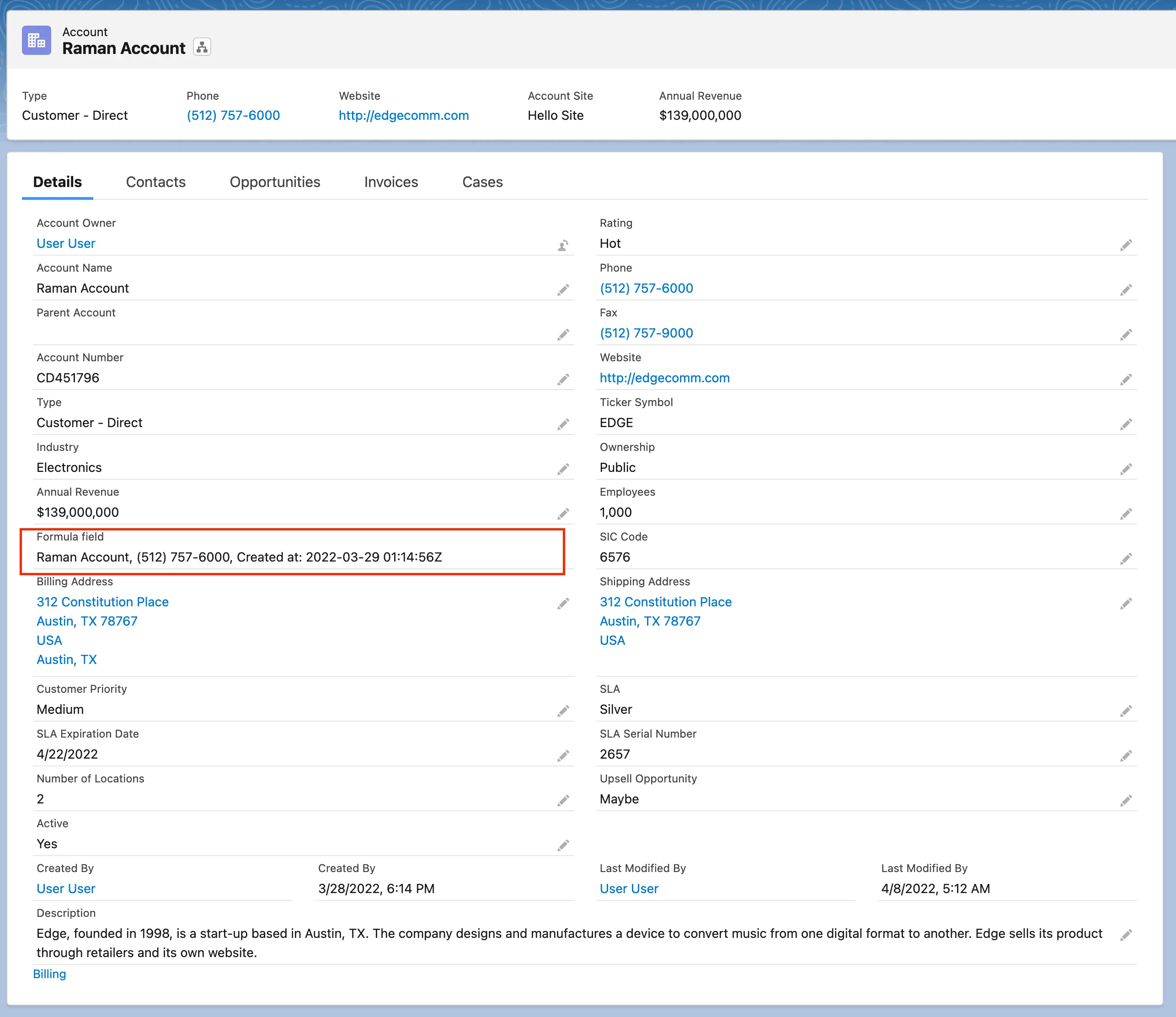Edit the Billing Address with pencil icon
This screenshot has height=1017, width=1176.
pos(562,604)
